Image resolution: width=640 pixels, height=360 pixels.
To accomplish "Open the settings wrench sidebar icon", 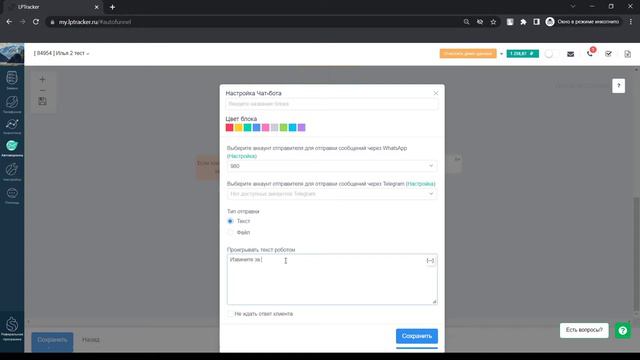I will (12, 169).
